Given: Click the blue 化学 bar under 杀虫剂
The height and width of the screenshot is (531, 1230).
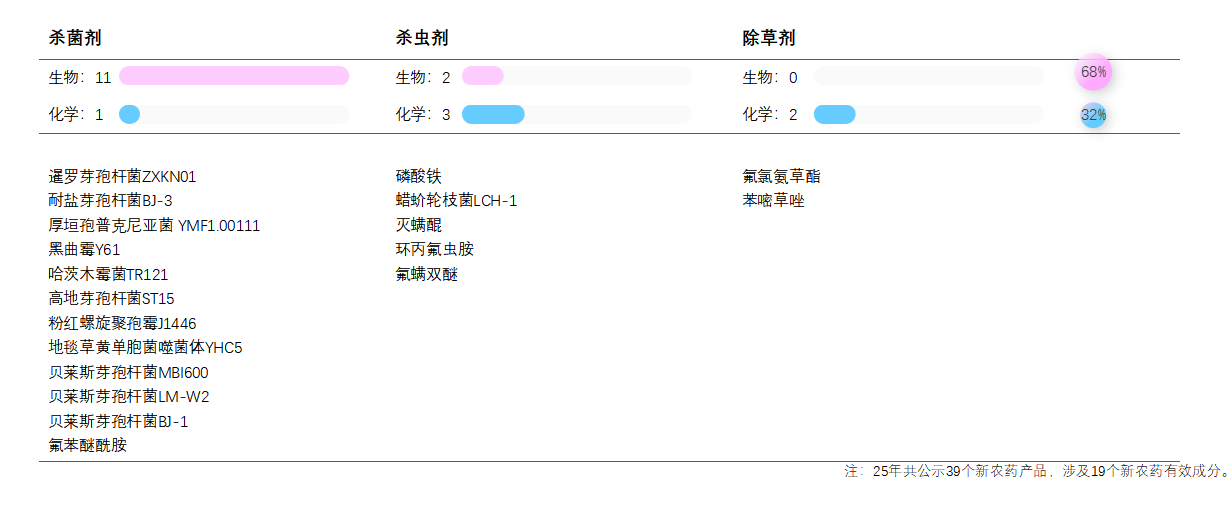Looking at the screenshot, I should [x=493, y=114].
